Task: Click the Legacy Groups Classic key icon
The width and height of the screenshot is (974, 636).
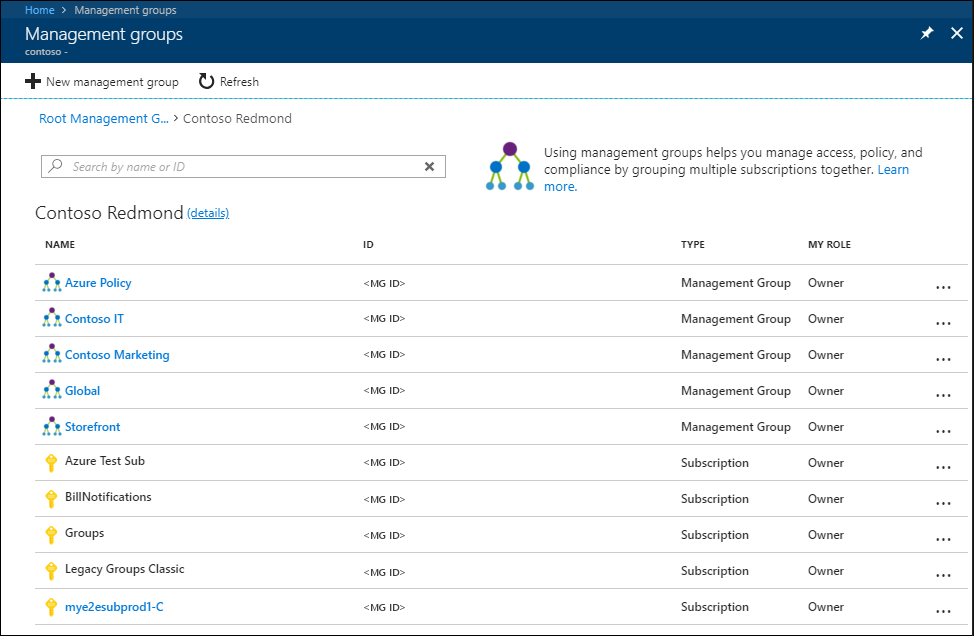Action: coord(52,571)
